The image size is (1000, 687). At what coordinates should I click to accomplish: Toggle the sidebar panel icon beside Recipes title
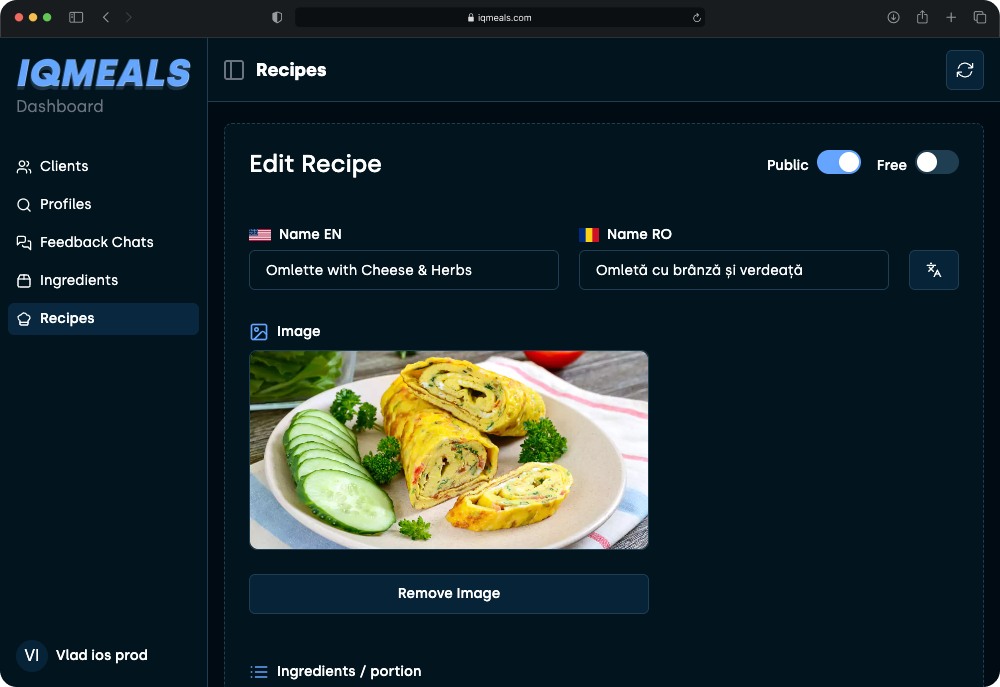(233, 69)
